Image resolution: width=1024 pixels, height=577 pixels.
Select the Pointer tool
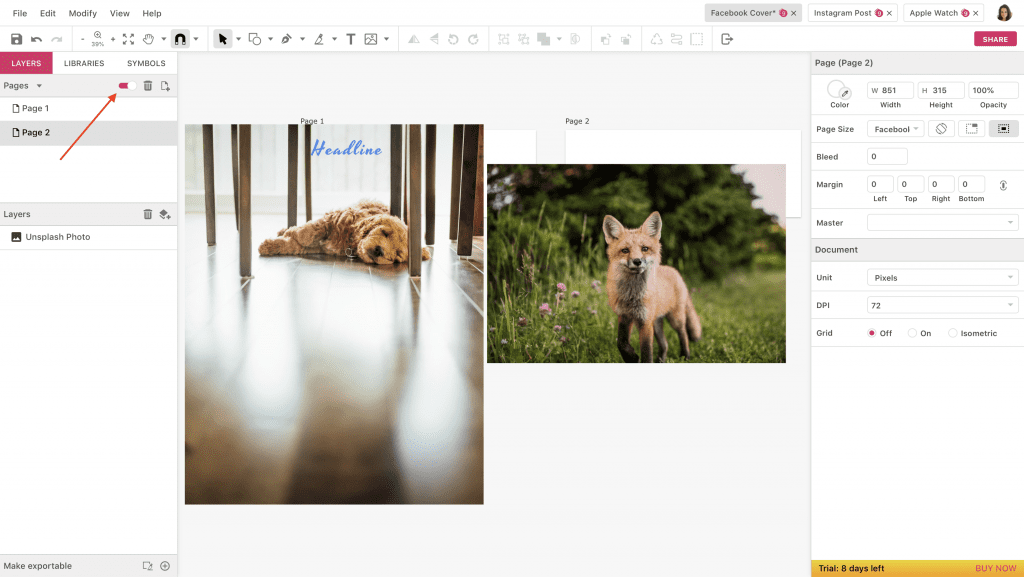click(222, 39)
